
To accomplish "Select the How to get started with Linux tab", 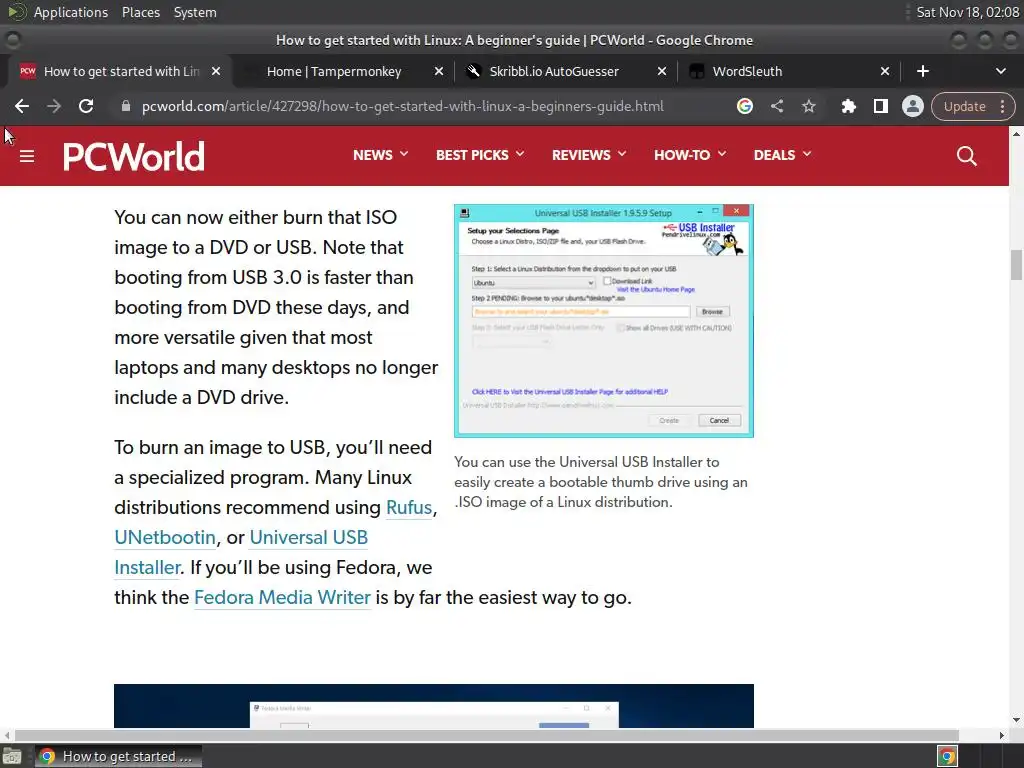I will 121,71.
